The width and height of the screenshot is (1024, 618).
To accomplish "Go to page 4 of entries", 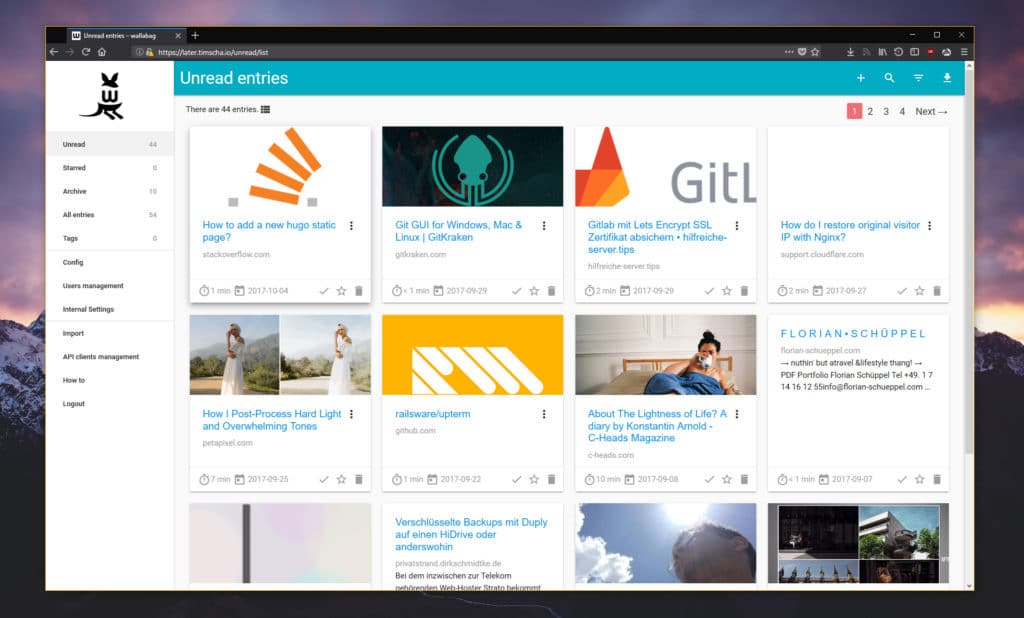I will [x=902, y=112].
